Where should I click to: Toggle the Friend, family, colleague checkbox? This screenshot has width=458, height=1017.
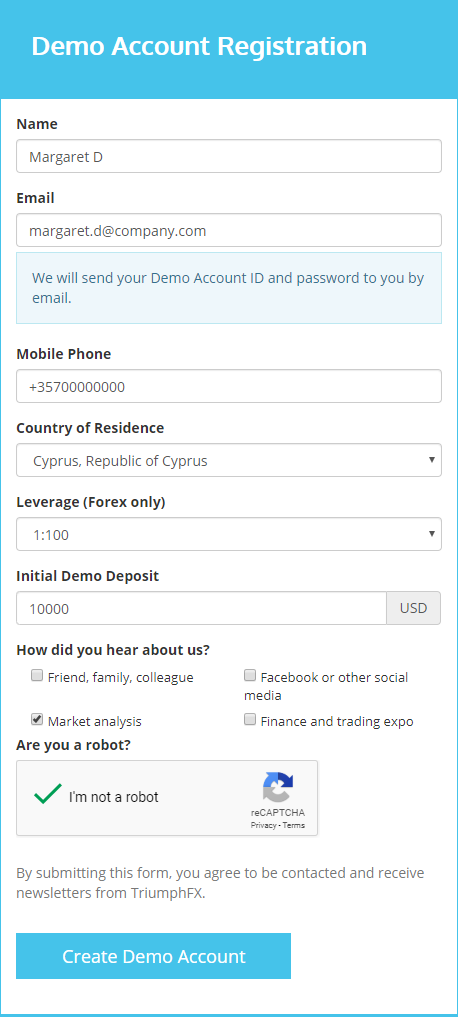pyautogui.click(x=37, y=675)
